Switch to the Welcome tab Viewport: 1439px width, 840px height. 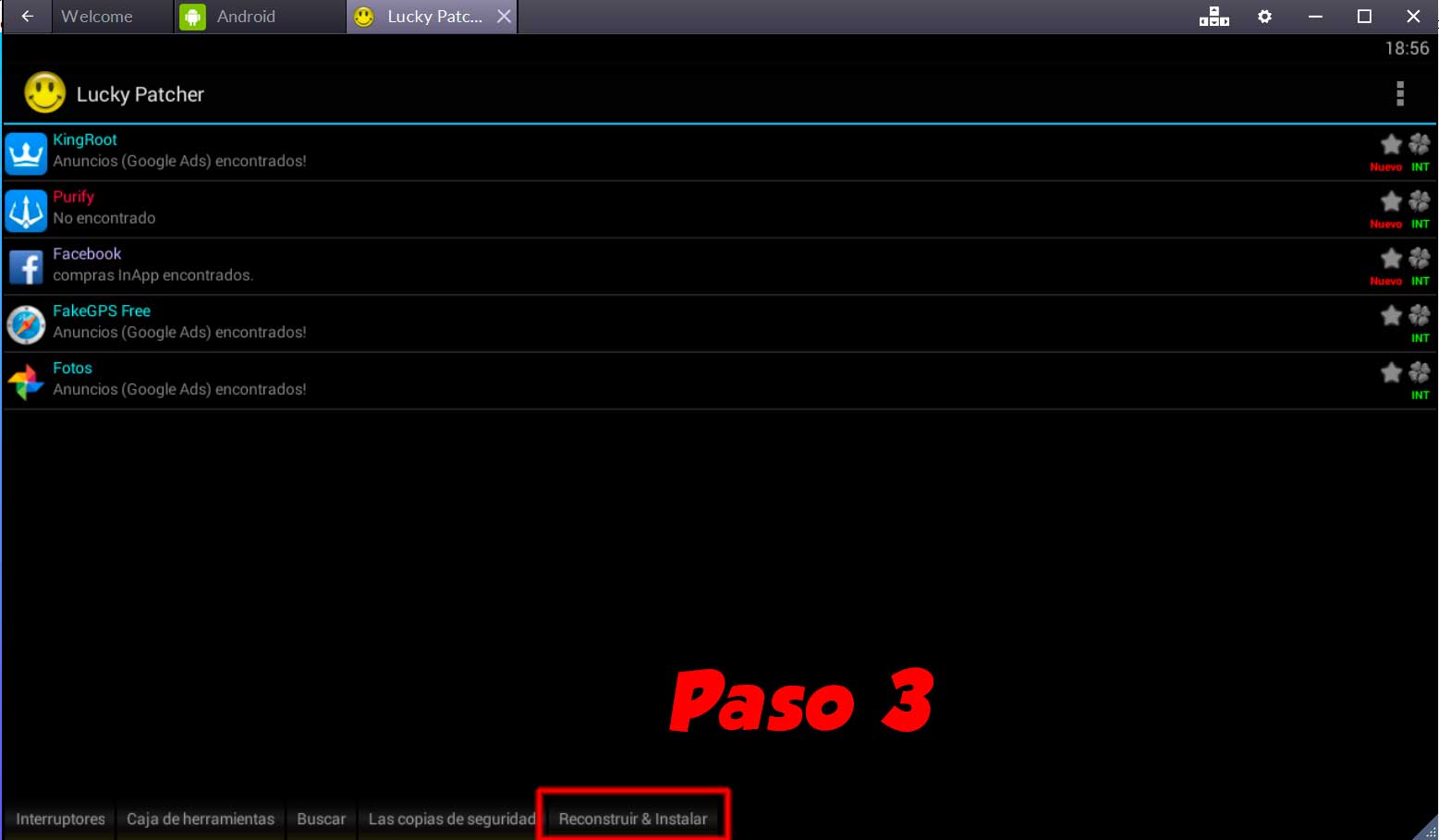[x=112, y=17]
